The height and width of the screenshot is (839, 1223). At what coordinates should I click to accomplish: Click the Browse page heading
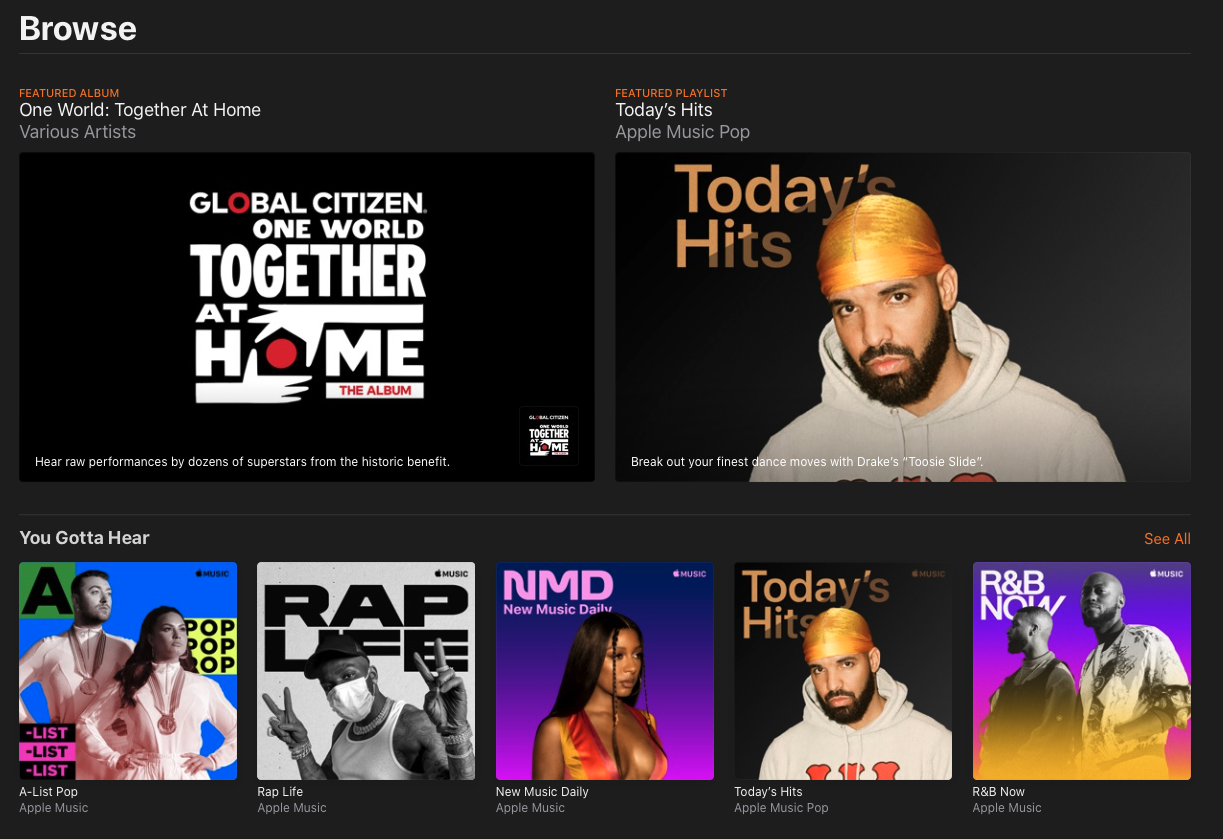pos(78,29)
